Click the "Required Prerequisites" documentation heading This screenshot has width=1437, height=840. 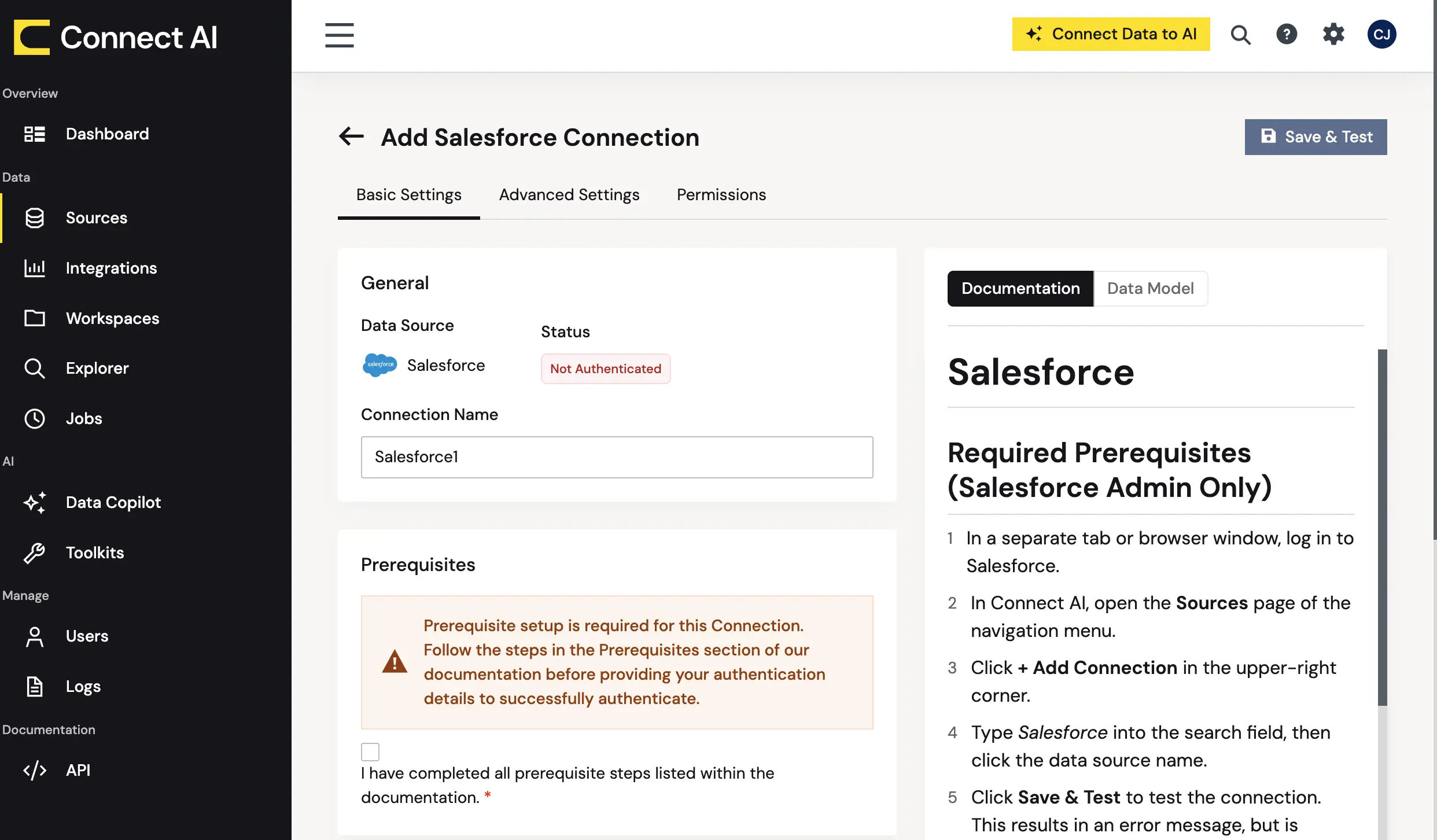(x=1110, y=470)
